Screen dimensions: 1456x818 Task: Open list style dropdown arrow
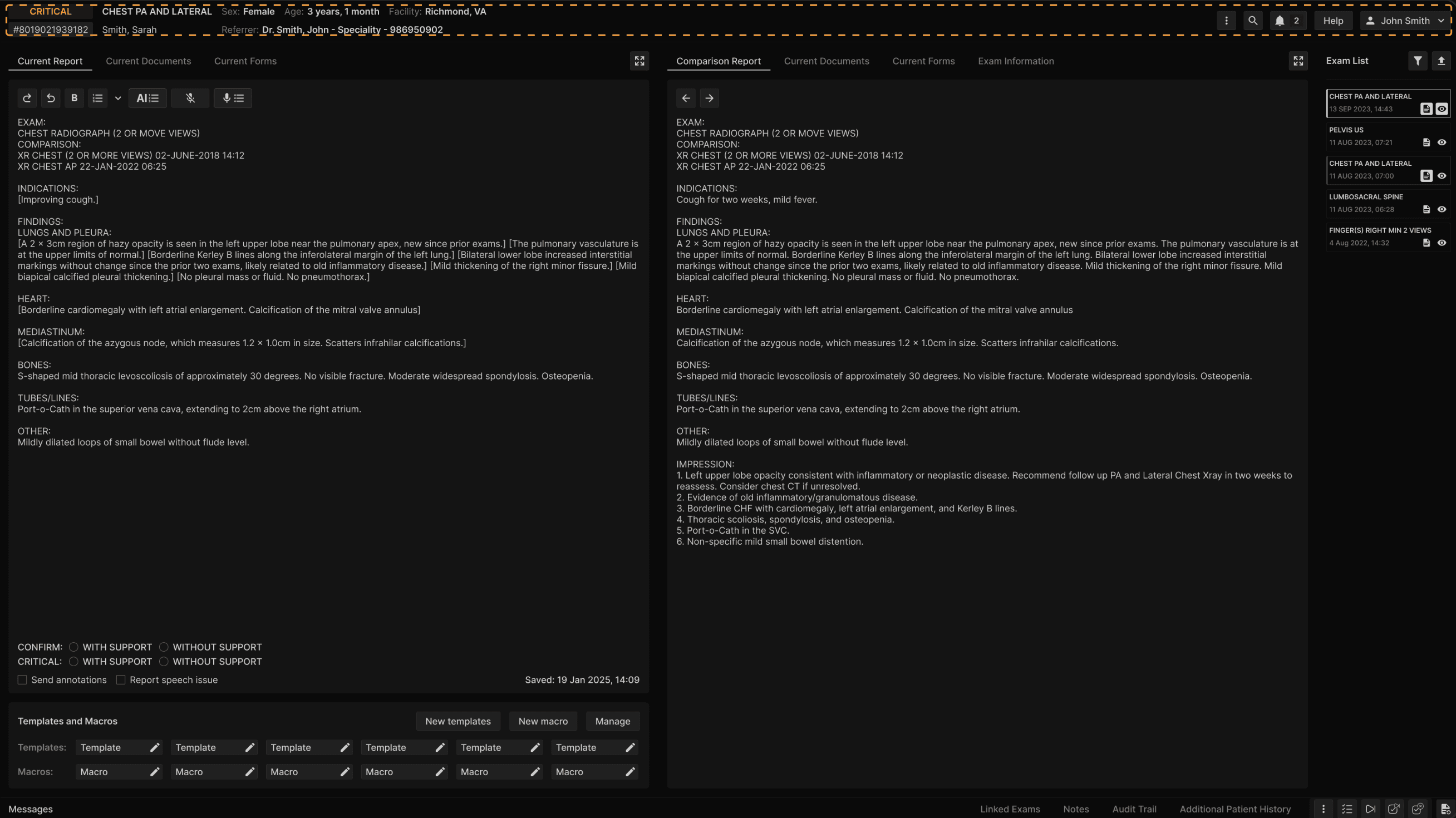click(117, 98)
